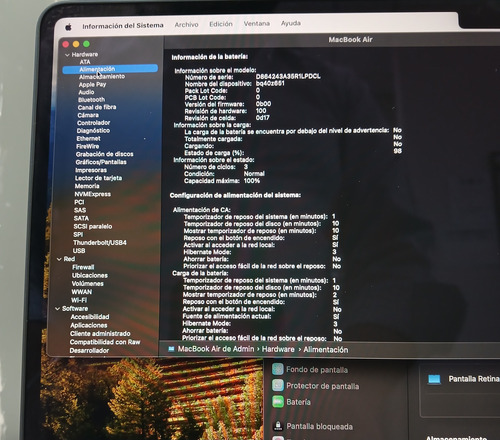This screenshot has height=440, width=500.
Task: Select Volúmenes under Red
Action: pyautogui.click(x=88, y=284)
